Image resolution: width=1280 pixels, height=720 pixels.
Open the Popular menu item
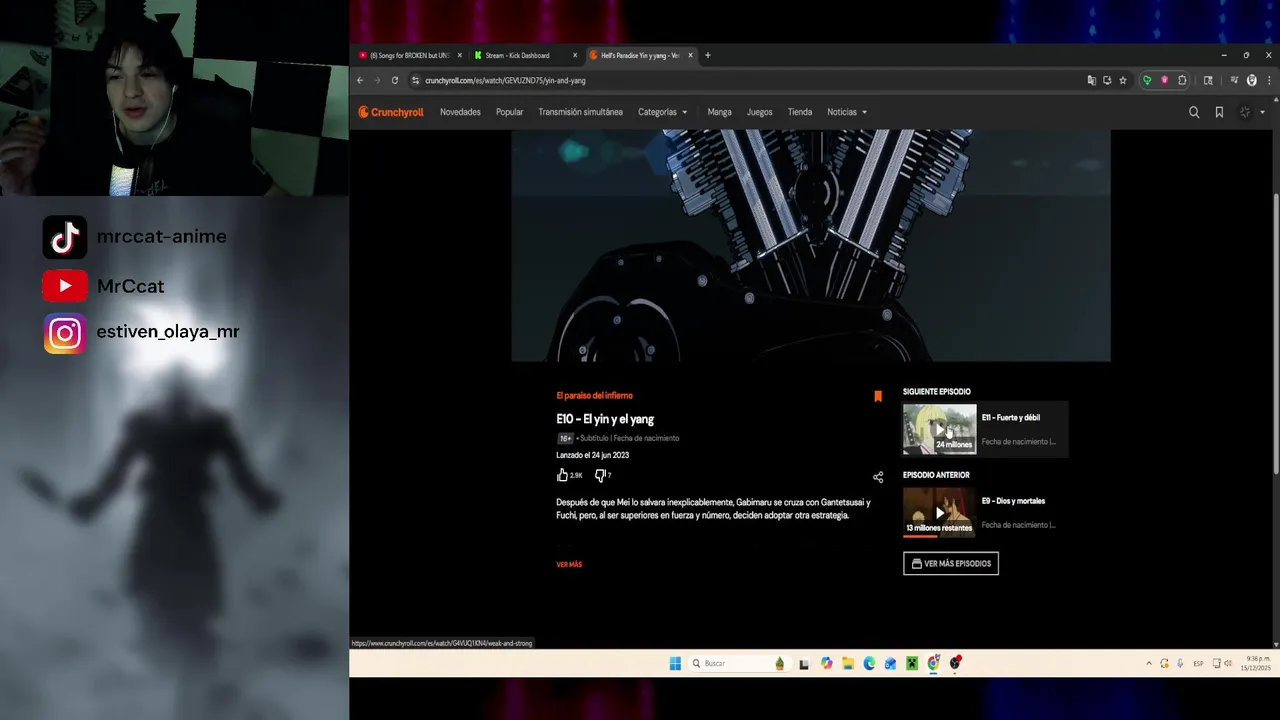509,112
